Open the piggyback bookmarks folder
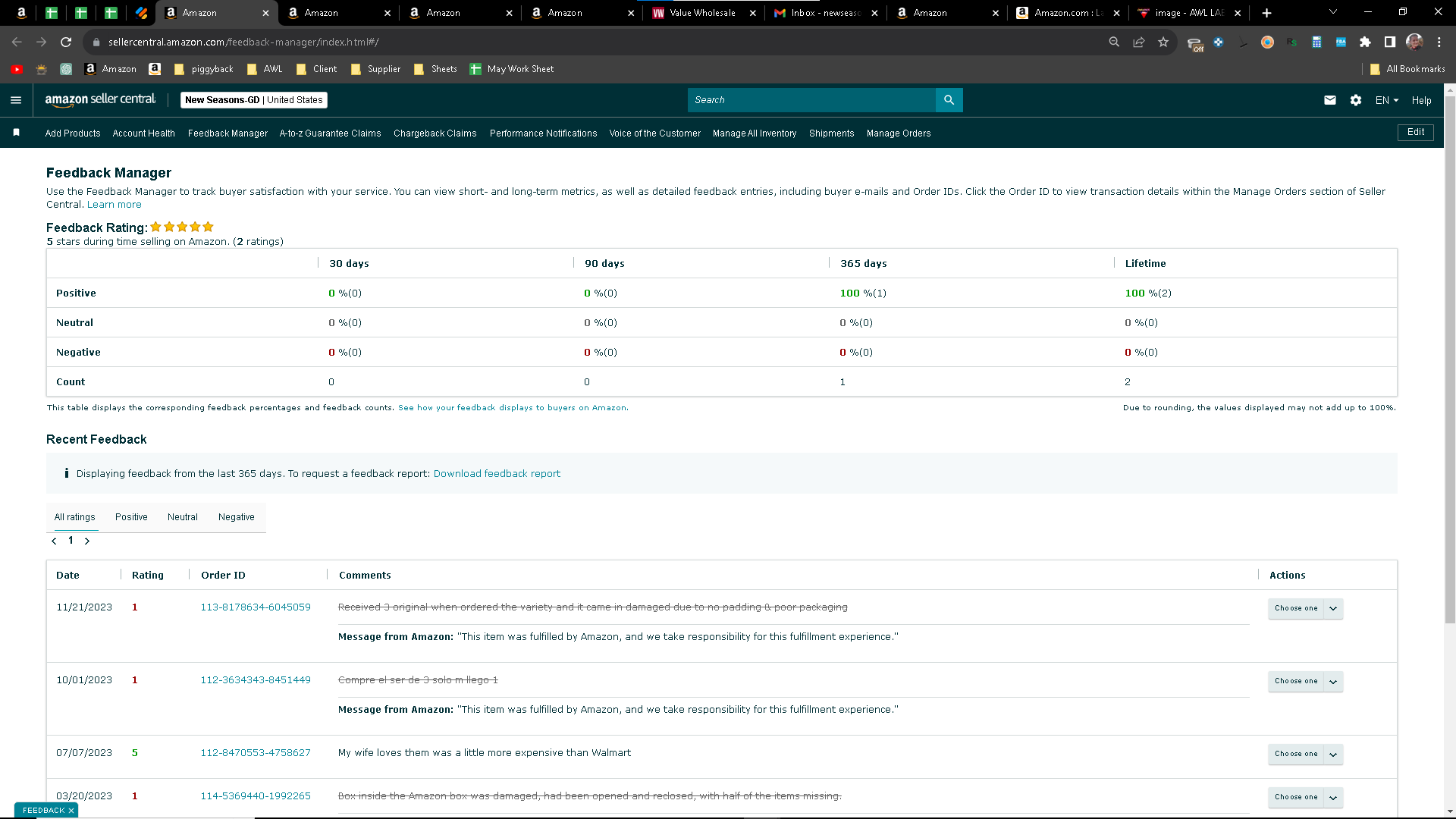The image size is (1456, 819). 204,69
